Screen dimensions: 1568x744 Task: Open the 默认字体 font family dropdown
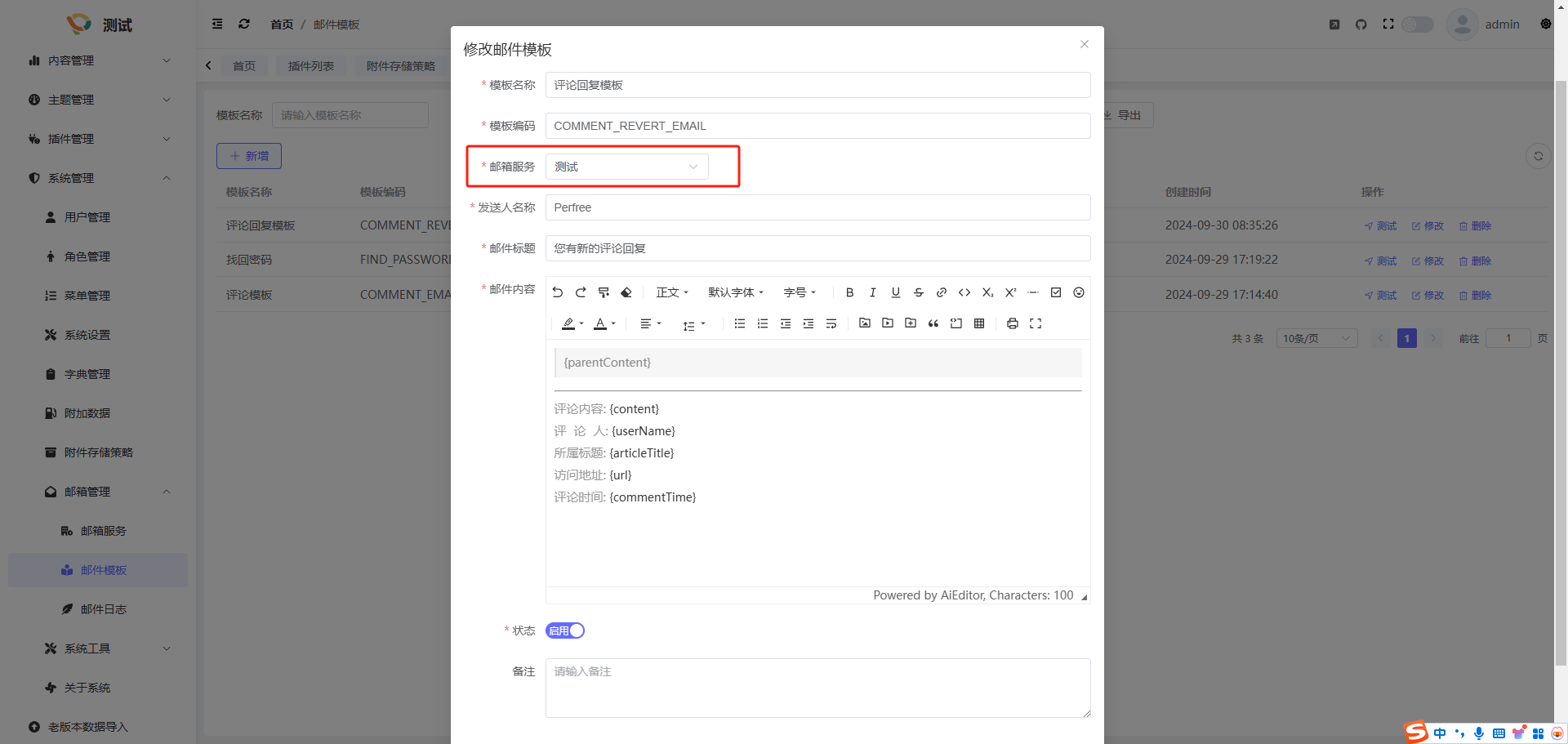click(x=735, y=292)
